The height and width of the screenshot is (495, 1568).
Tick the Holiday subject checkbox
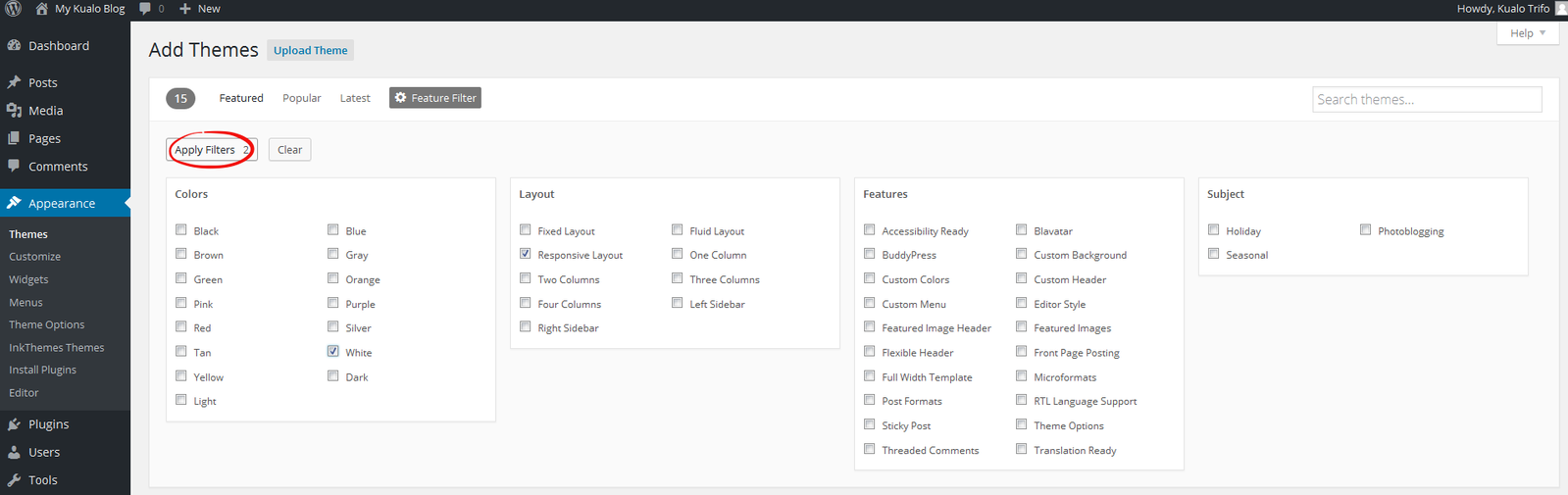[1214, 229]
